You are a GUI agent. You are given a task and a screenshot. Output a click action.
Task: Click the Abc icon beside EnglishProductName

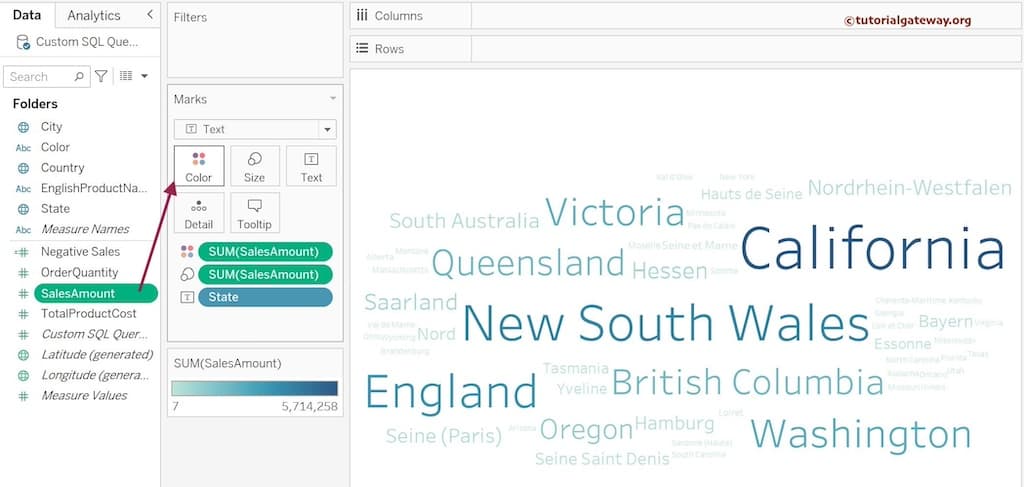(24, 189)
